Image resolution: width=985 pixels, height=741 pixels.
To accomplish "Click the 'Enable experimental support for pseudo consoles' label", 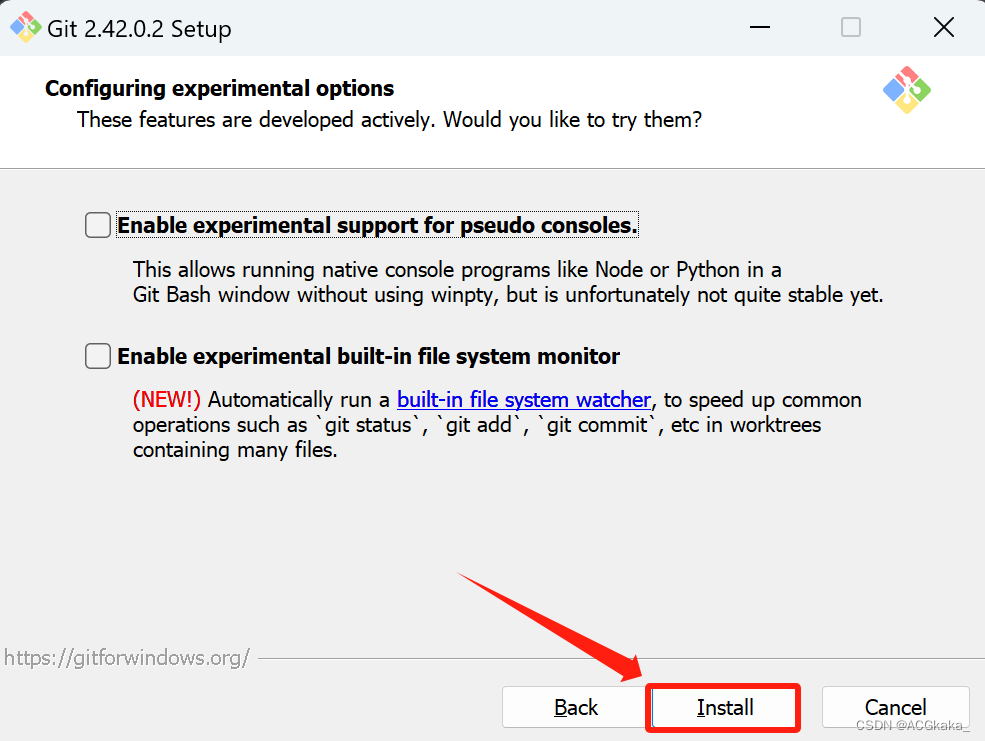I will 377,226.
